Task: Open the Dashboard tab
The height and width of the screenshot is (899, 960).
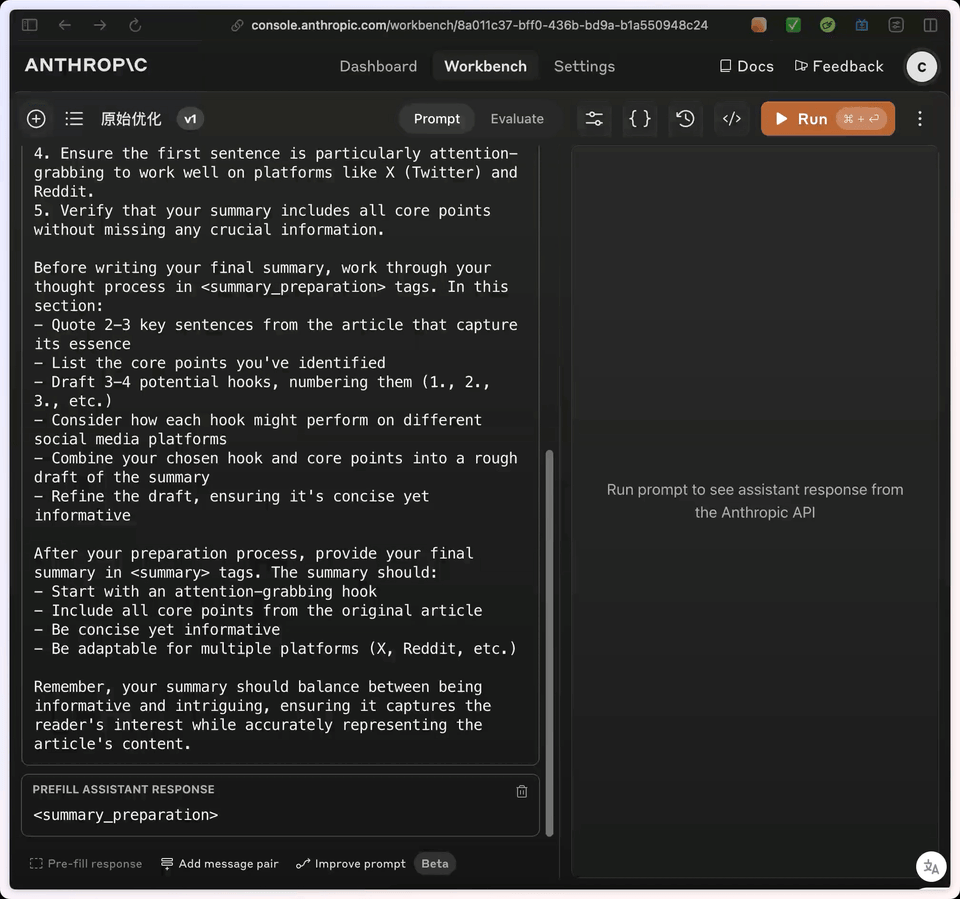Action: click(378, 66)
